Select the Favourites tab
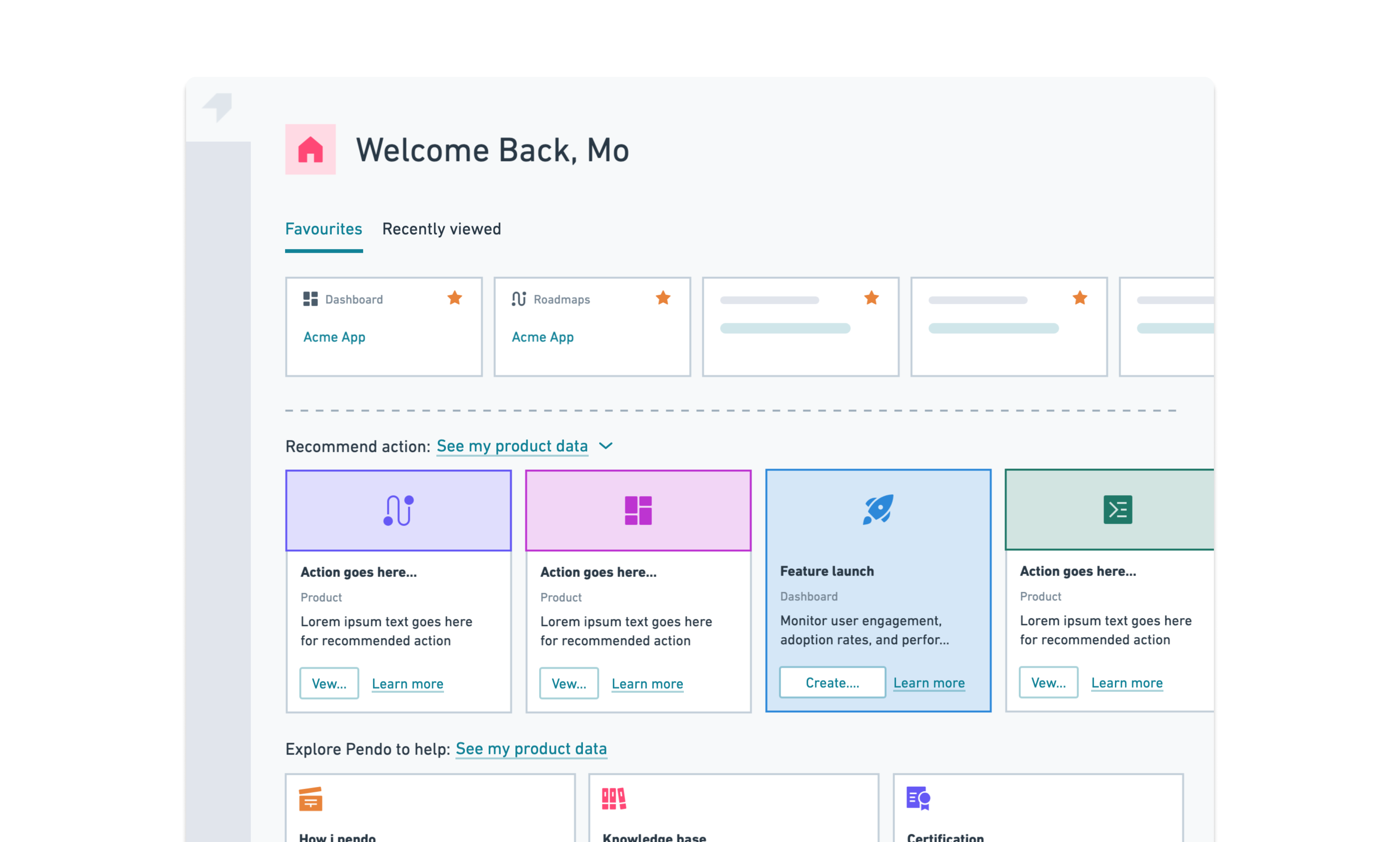 click(x=323, y=229)
